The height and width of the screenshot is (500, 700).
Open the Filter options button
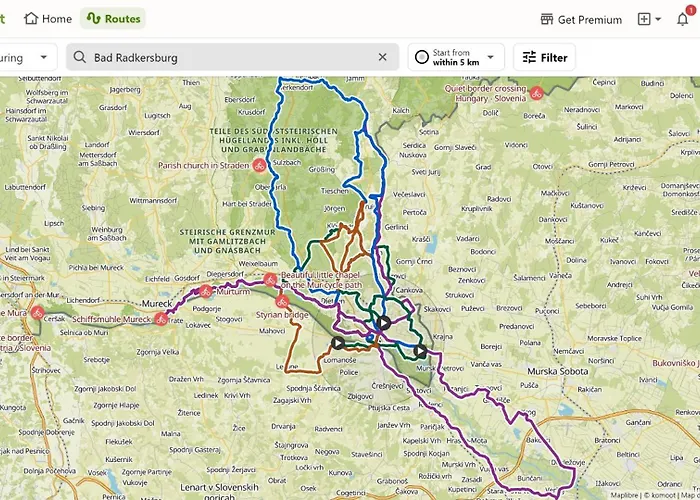[545, 57]
